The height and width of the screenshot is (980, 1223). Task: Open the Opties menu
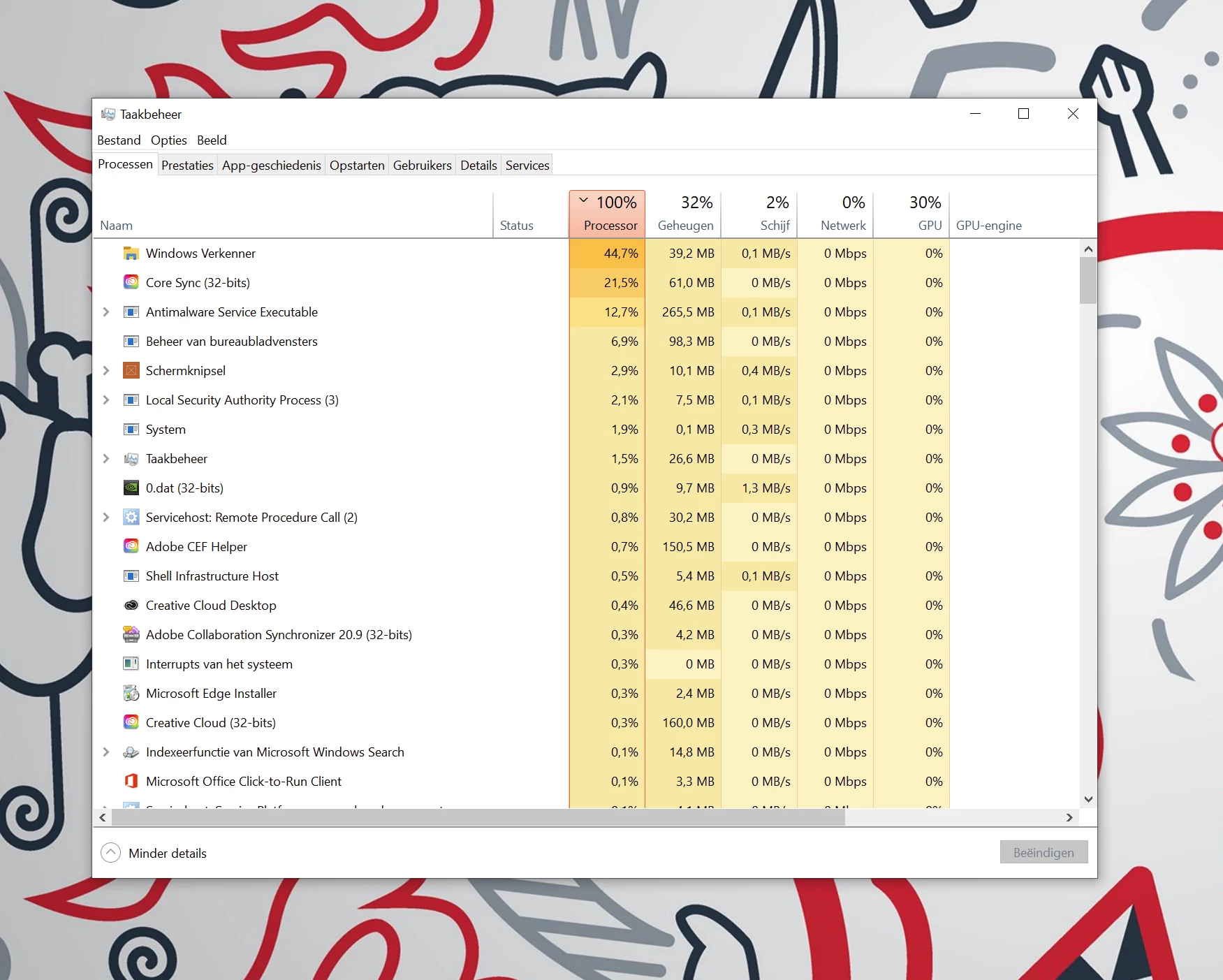click(x=169, y=140)
